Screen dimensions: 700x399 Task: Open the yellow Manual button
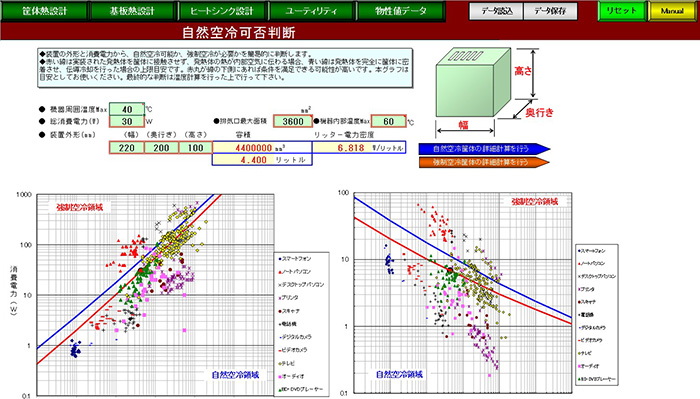(x=672, y=11)
